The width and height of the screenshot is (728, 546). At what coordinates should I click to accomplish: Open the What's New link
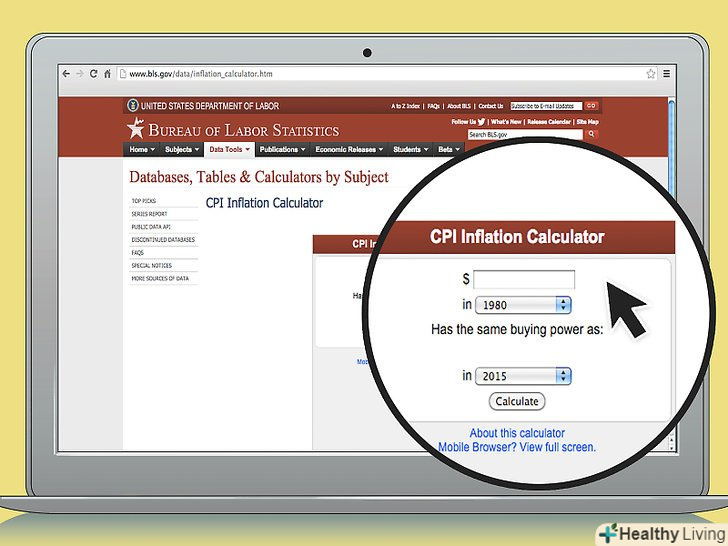[506, 122]
